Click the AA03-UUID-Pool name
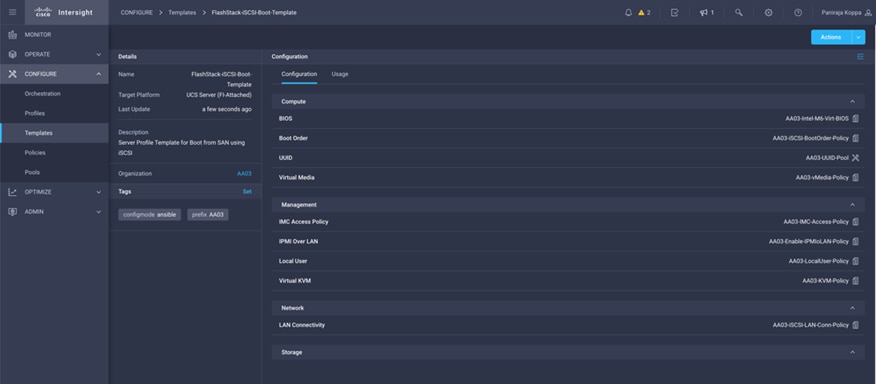This screenshot has width=876, height=384. [x=827, y=158]
